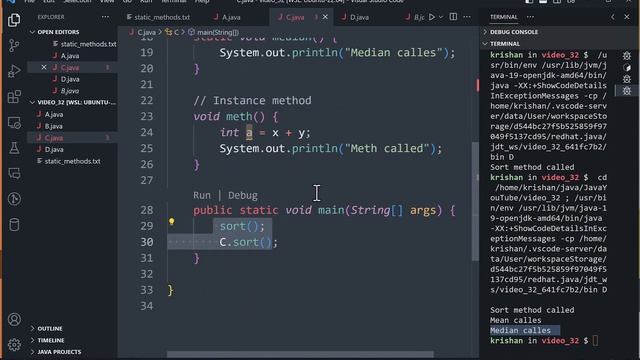Open the Source Control view
640x360 pixels.
14,45
